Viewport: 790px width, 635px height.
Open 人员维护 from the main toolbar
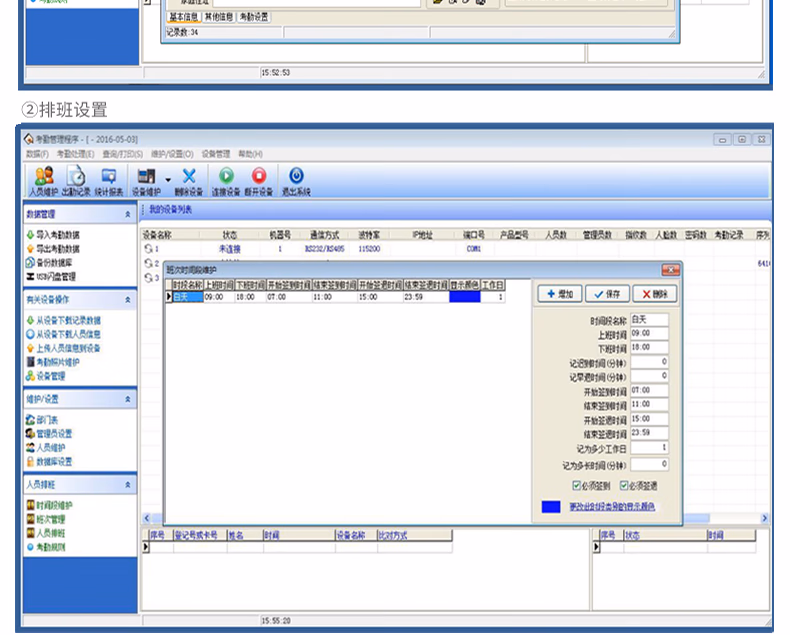tap(43, 180)
